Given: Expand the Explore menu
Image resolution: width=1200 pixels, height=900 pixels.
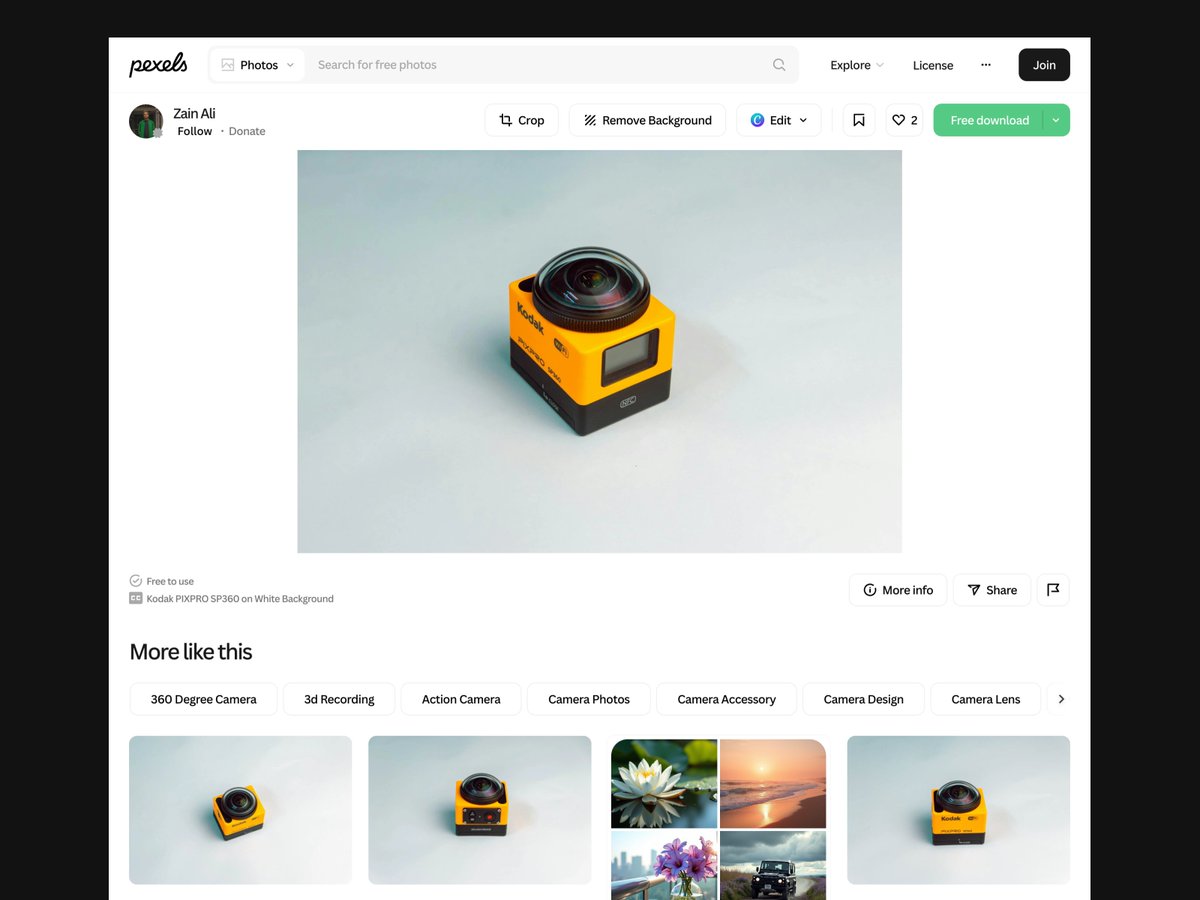Looking at the screenshot, I should point(857,65).
